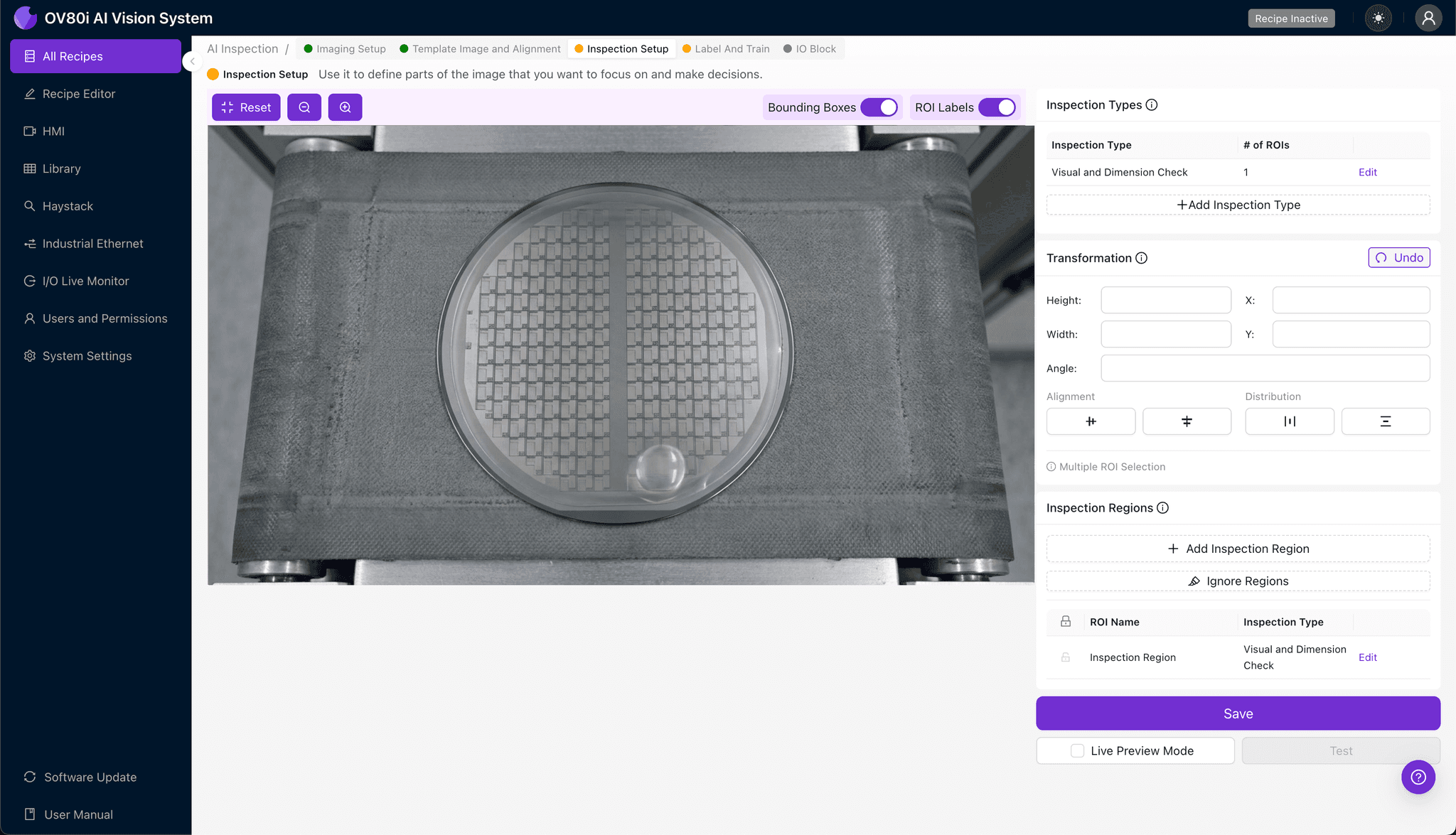Click distribute horizontally icon button
The width and height of the screenshot is (1456, 835).
[1290, 421]
